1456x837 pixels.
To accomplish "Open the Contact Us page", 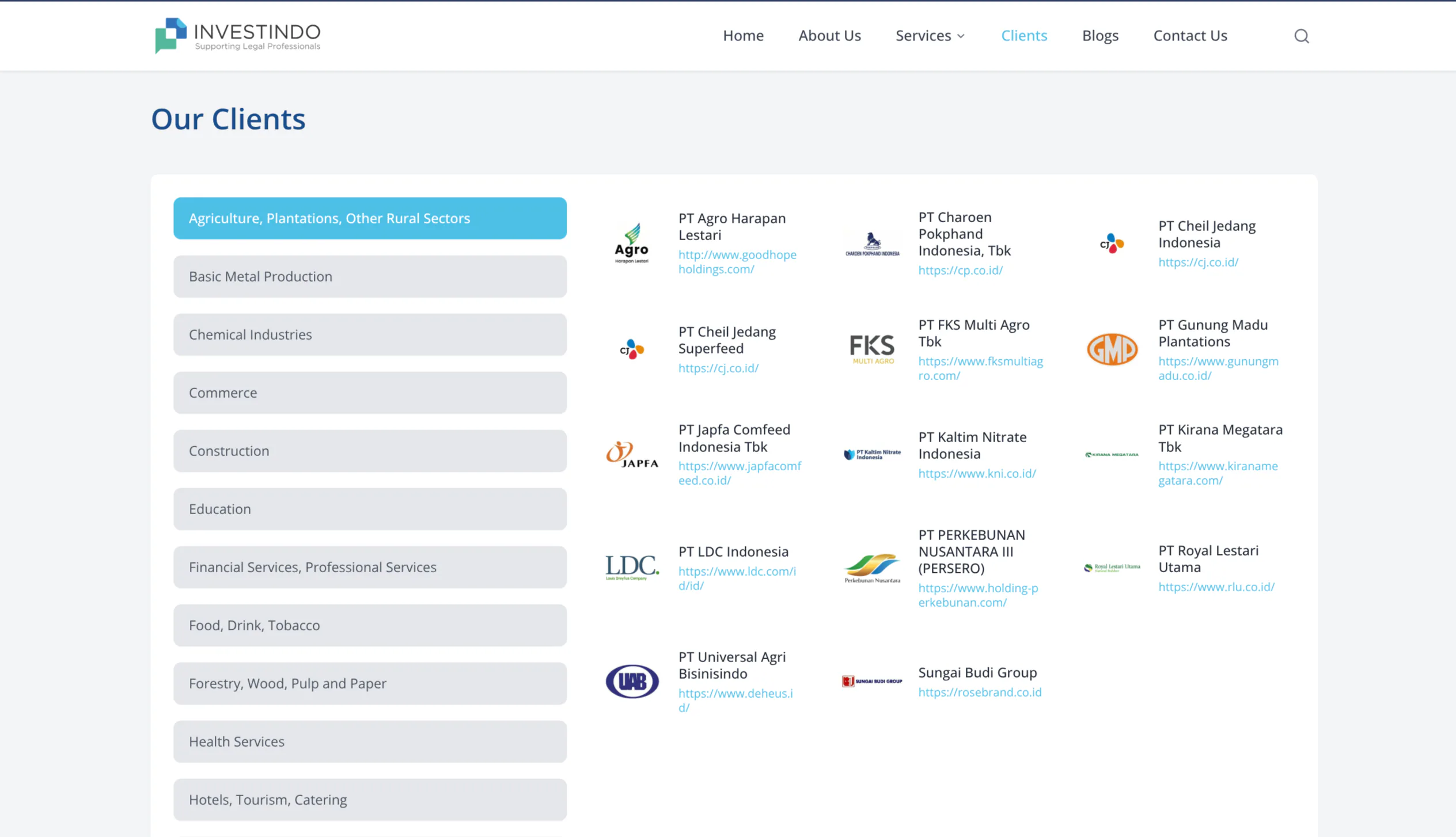I will pos(1190,36).
